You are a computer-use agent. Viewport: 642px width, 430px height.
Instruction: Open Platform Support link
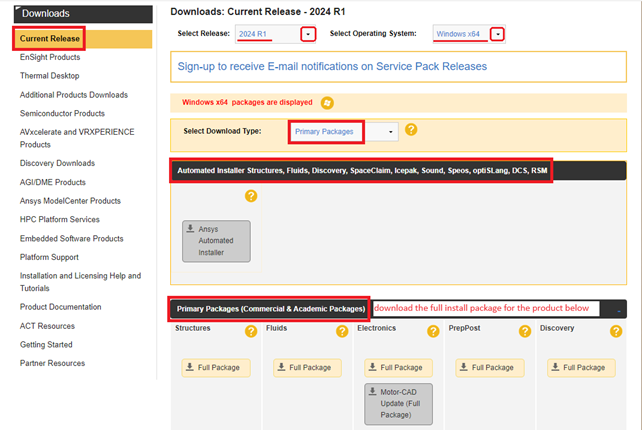(x=49, y=257)
